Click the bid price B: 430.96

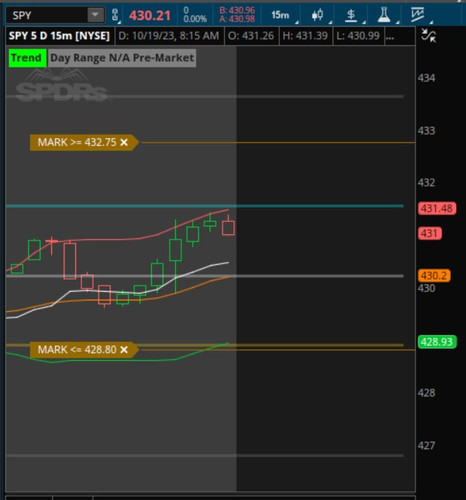[237, 11]
